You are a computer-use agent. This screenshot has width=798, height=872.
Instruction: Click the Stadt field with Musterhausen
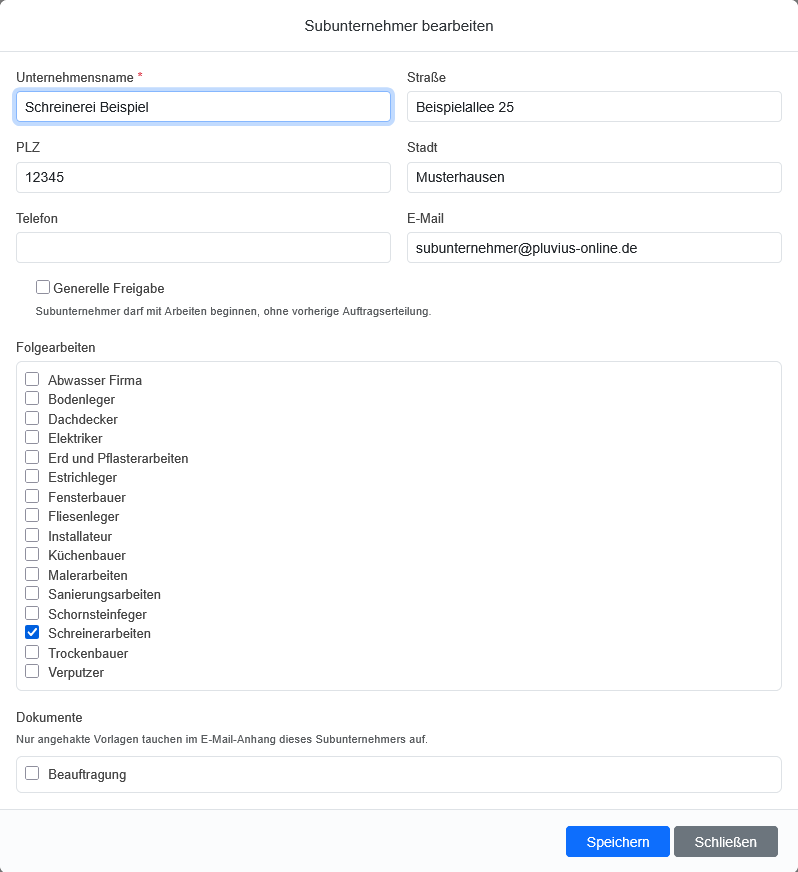[x=594, y=177]
